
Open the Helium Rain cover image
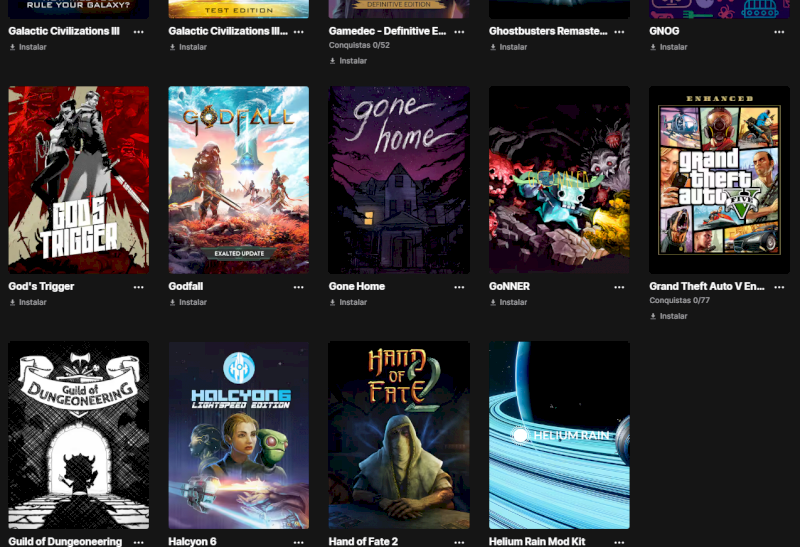(559, 435)
